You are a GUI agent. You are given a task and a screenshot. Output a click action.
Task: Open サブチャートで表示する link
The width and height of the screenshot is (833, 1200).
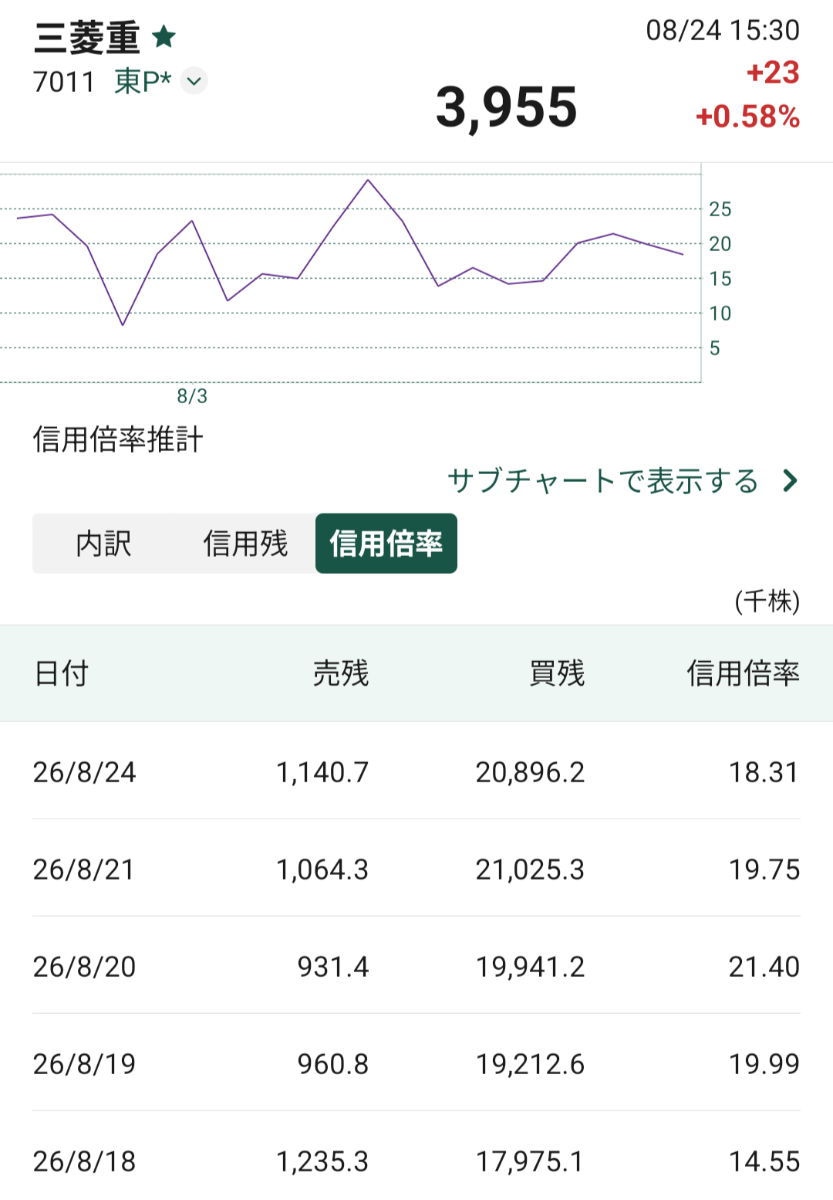pyautogui.click(x=603, y=481)
